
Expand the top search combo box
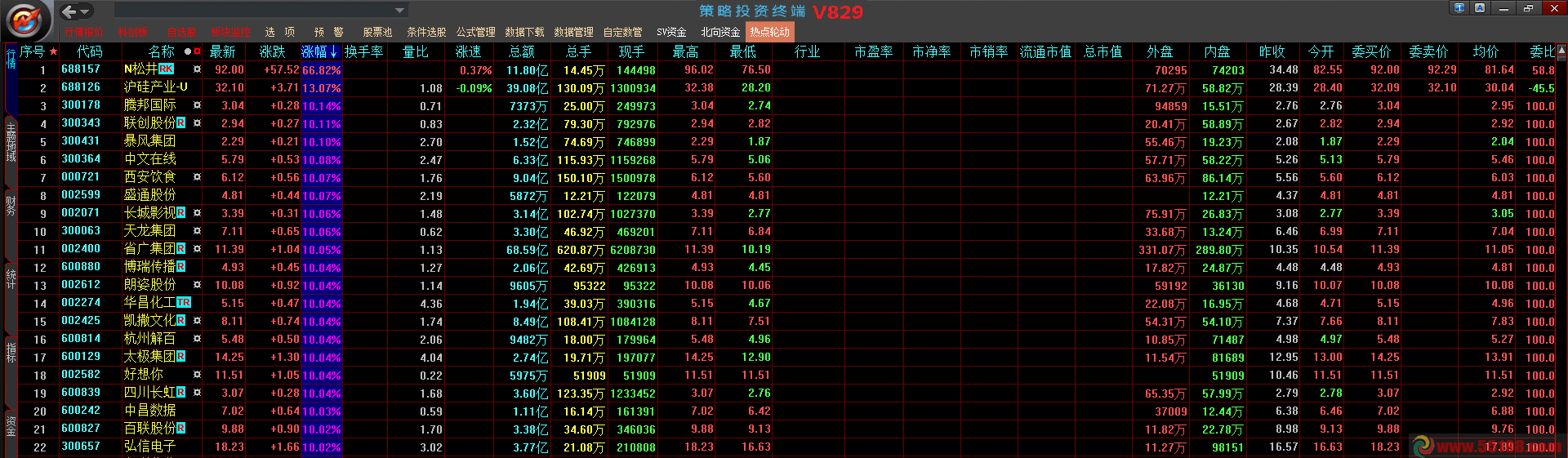pos(399,11)
